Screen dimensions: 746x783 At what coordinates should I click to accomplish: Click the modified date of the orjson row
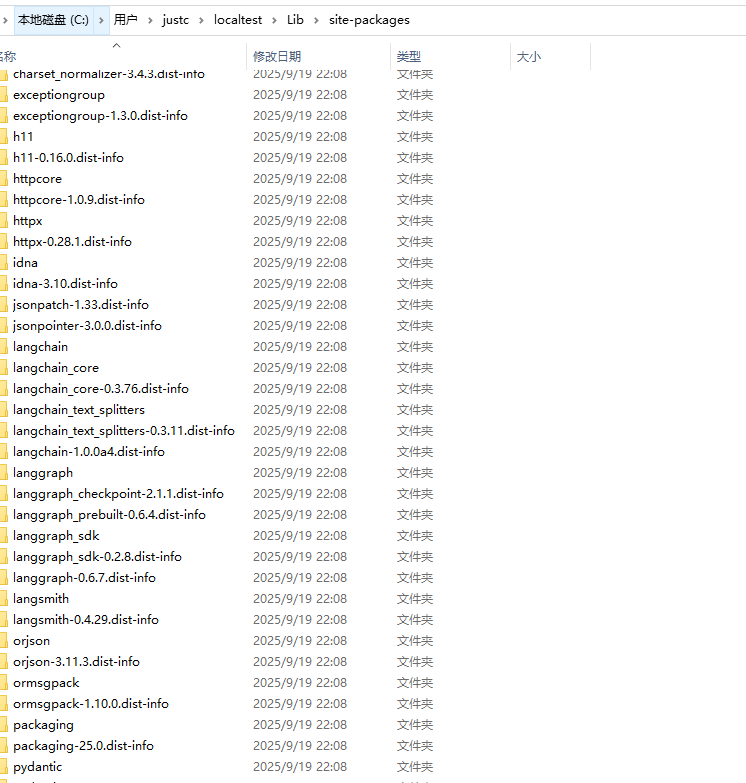click(300, 641)
